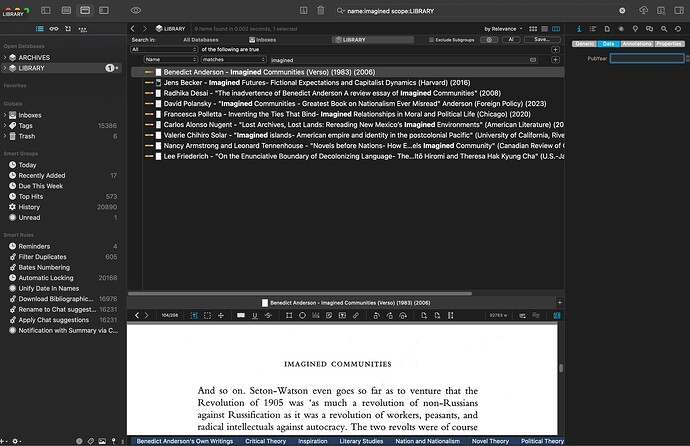The width and height of the screenshot is (690, 446).
Task: Toggle the inspector panel icon at top right
Action: [679, 10]
